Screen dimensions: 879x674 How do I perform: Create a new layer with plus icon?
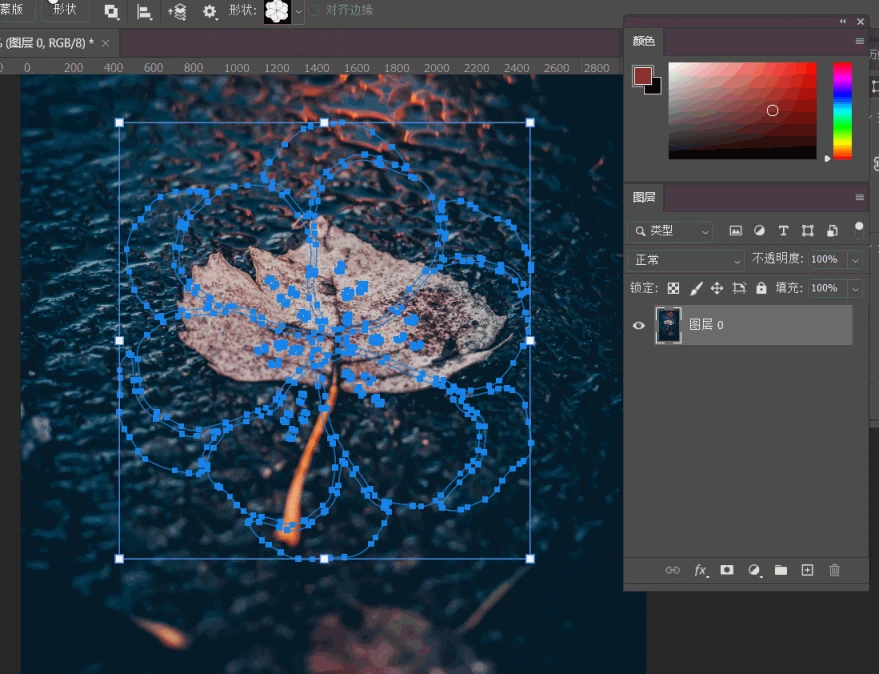(807, 570)
